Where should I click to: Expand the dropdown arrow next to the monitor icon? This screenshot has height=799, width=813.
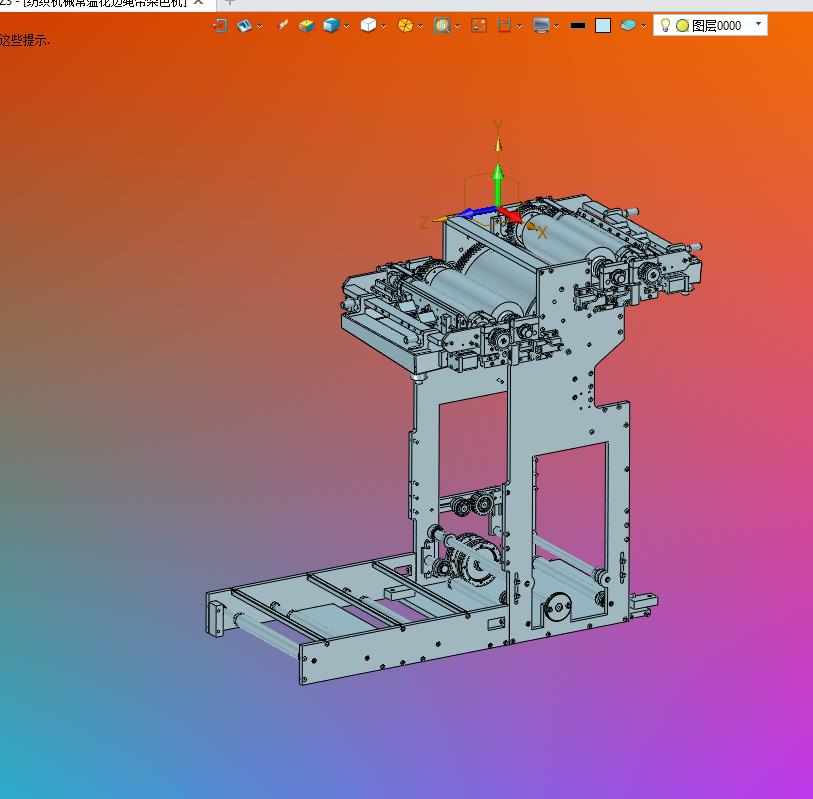point(556,26)
